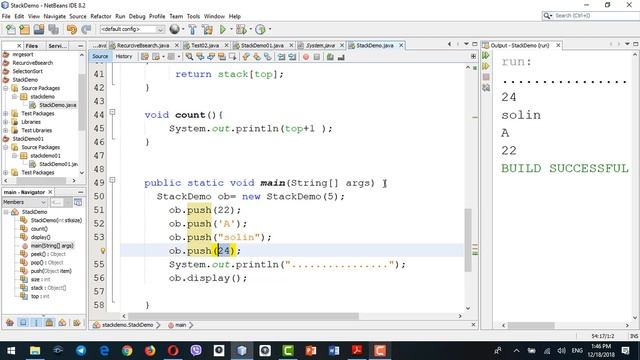The width and height of the screenshot is (640, 360).
Task: Click the Open Project icon
Action: 39,29
